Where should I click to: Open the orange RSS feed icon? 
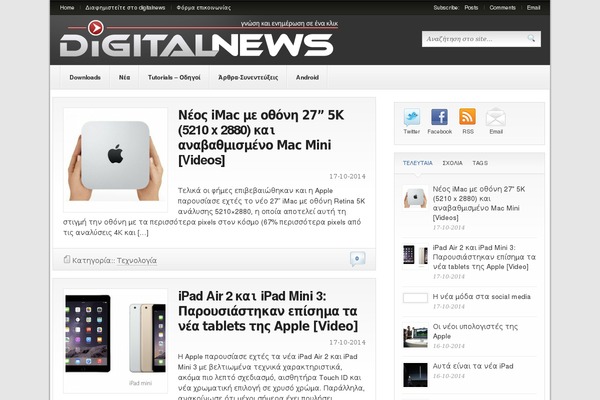coord(468,117)
